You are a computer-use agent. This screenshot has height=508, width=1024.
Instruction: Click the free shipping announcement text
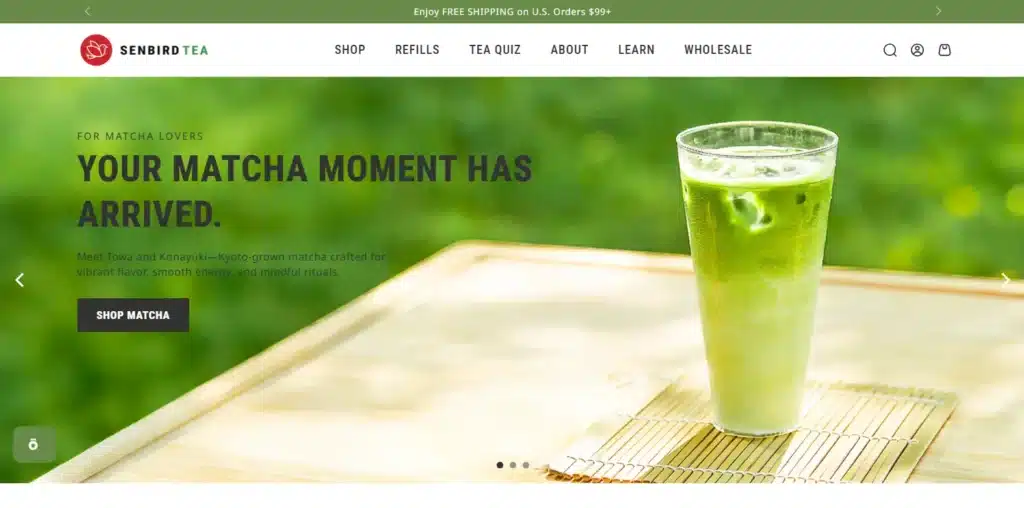click(x=512, y=12)
